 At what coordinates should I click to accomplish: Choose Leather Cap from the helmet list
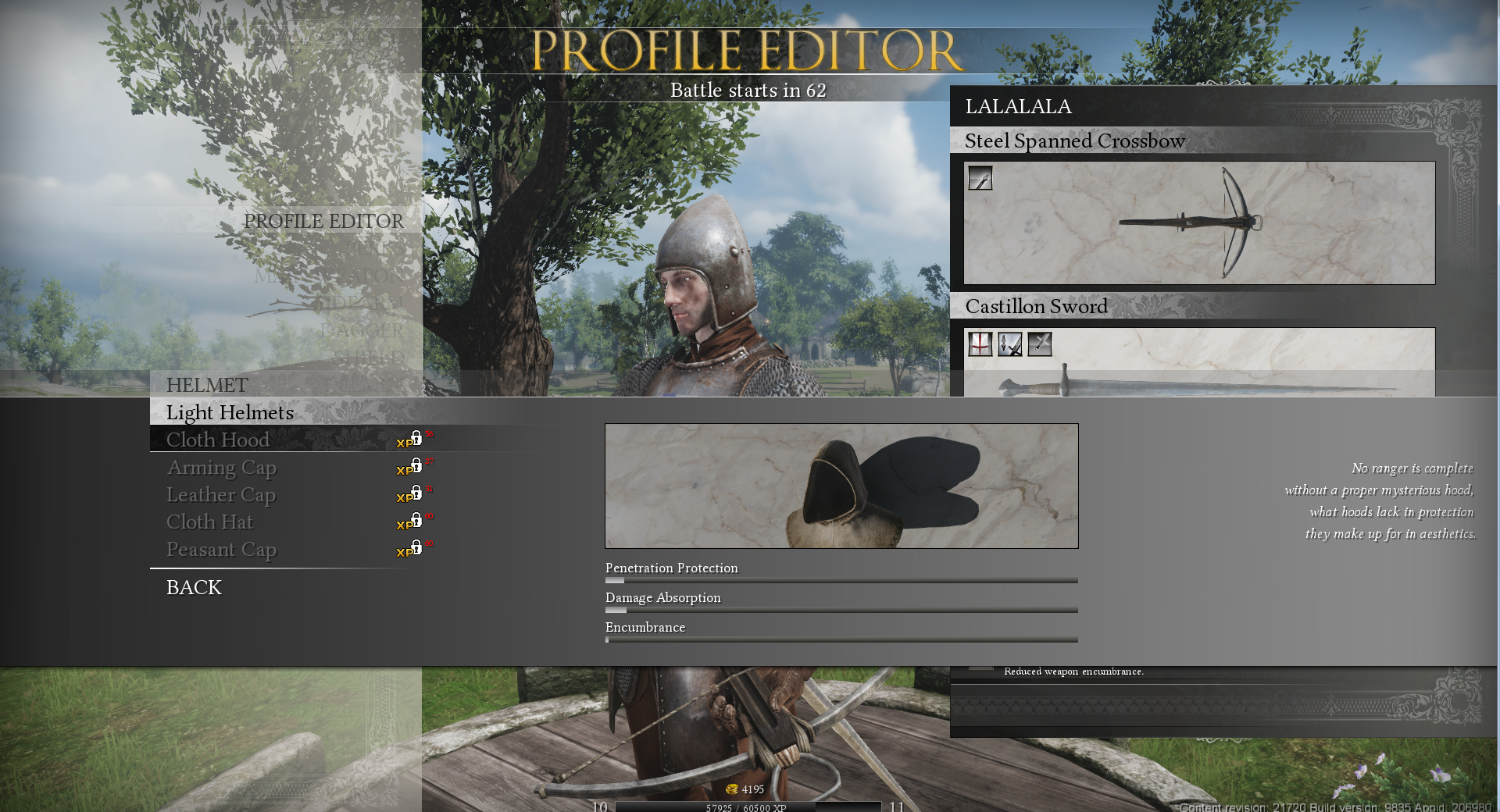tap(220, 494)
